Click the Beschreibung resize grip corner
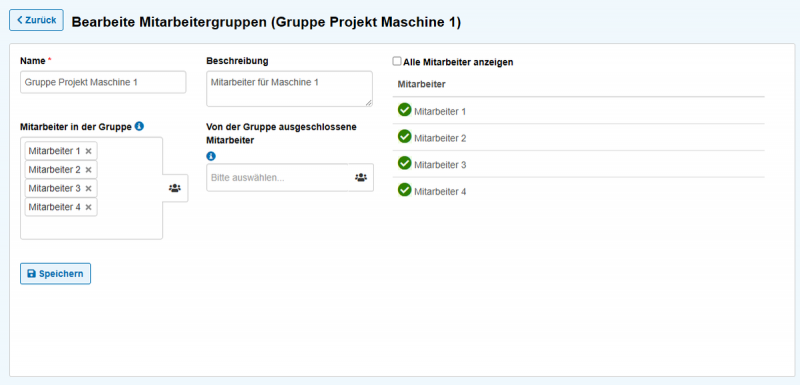 coord(368,102)
